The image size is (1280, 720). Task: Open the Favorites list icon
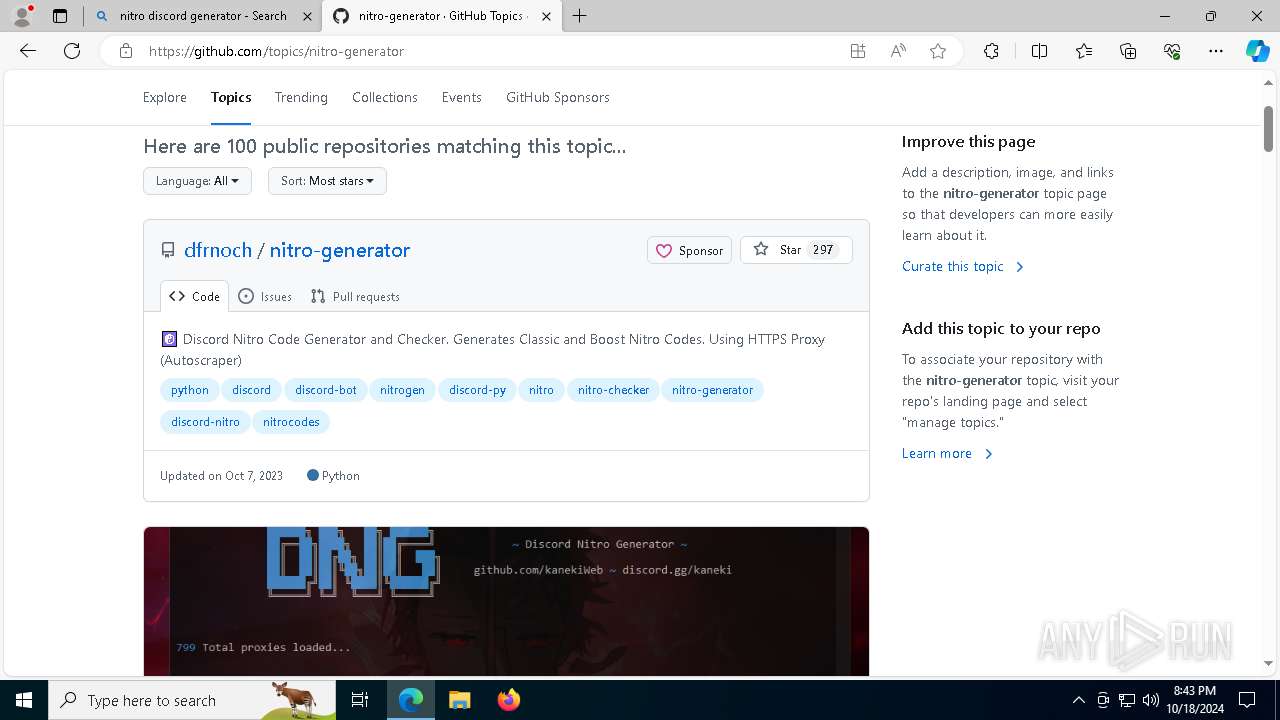[1084, 51]
